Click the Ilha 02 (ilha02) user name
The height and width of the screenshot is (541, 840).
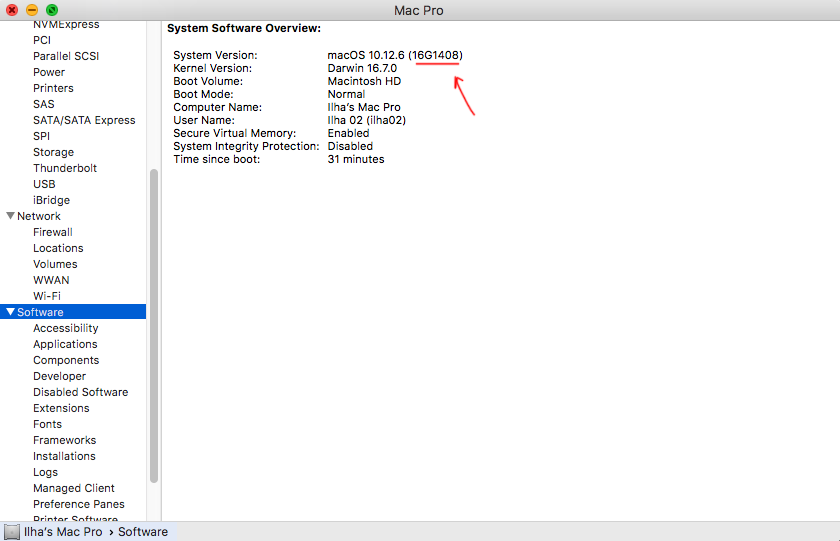[366, 121]
